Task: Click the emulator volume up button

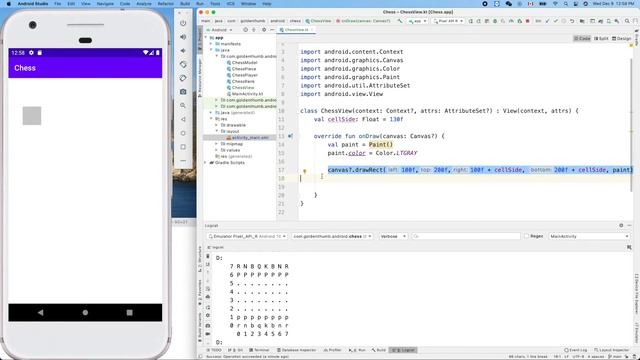Action: [x=183, y=37]
